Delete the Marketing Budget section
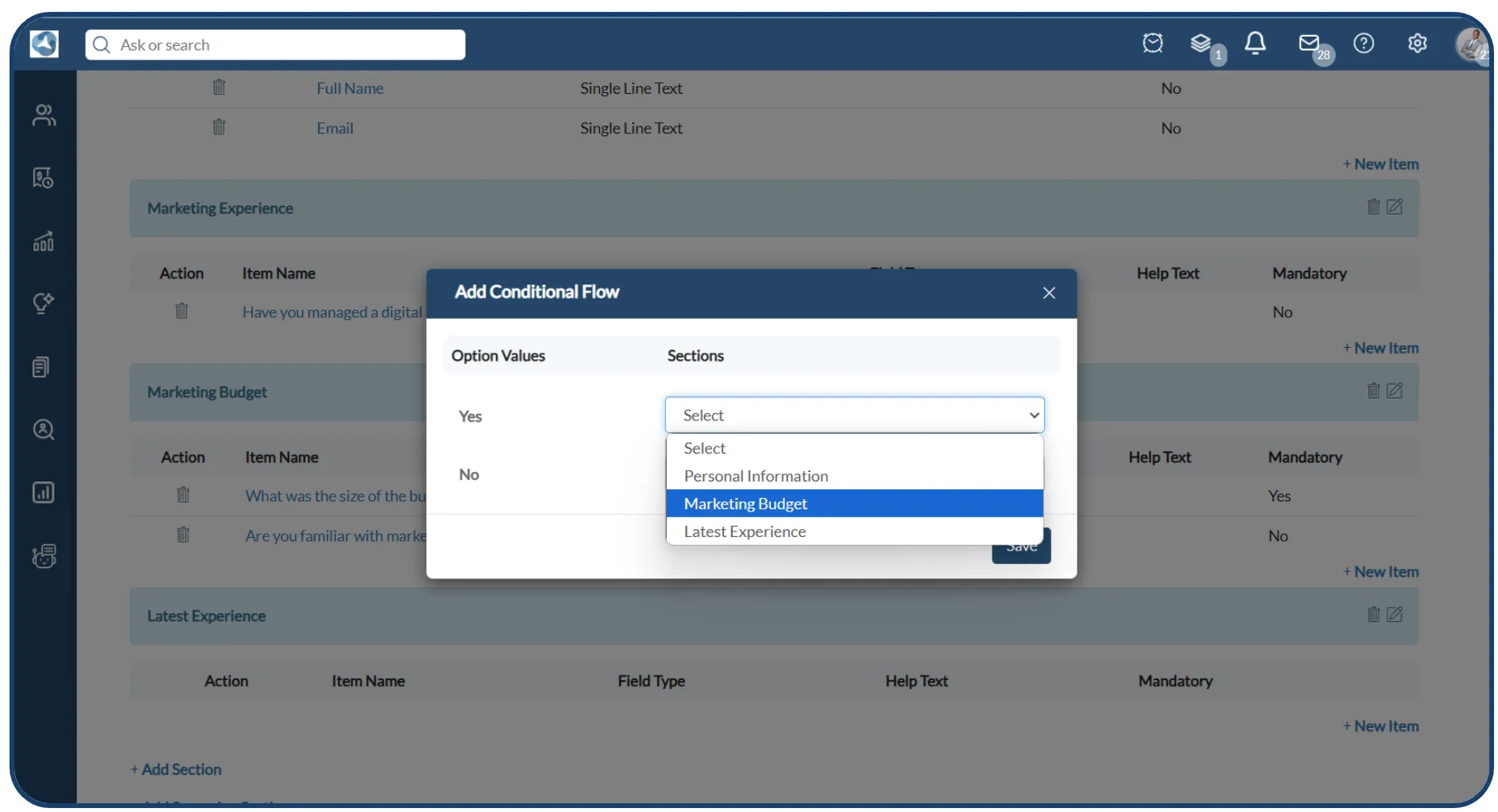 pos(1373,390)
